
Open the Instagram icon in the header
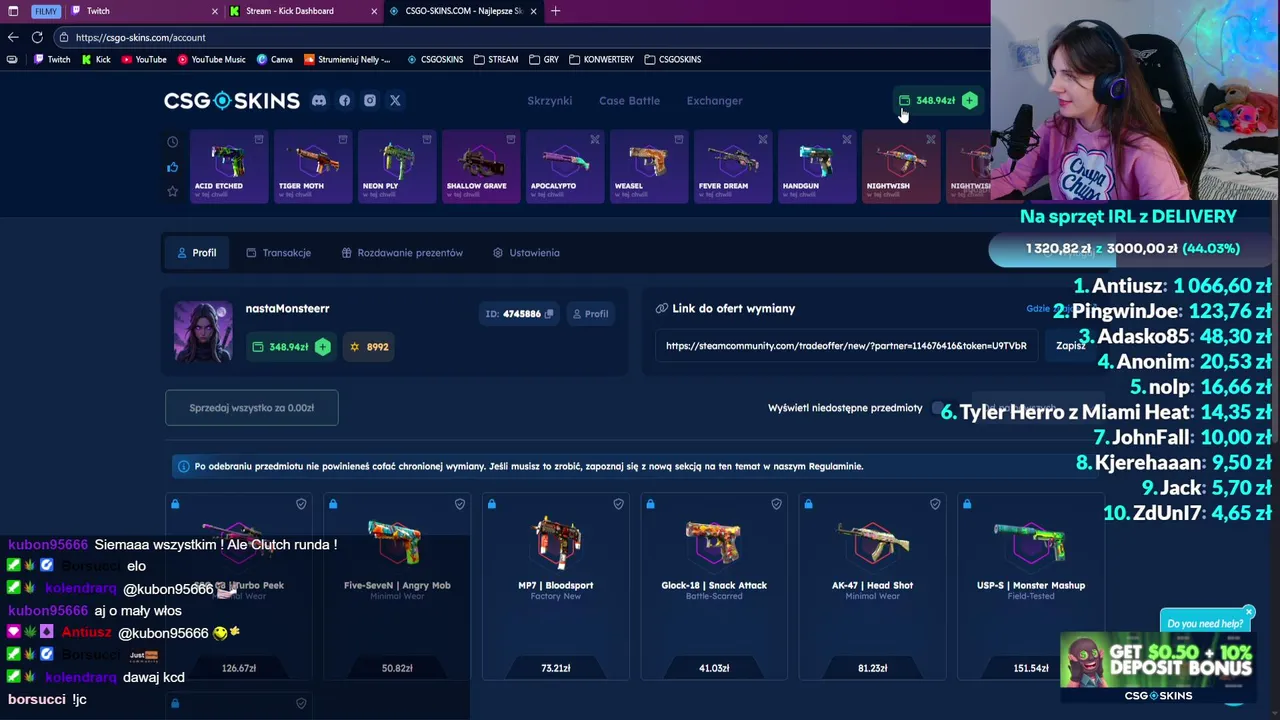click(370, 100)
